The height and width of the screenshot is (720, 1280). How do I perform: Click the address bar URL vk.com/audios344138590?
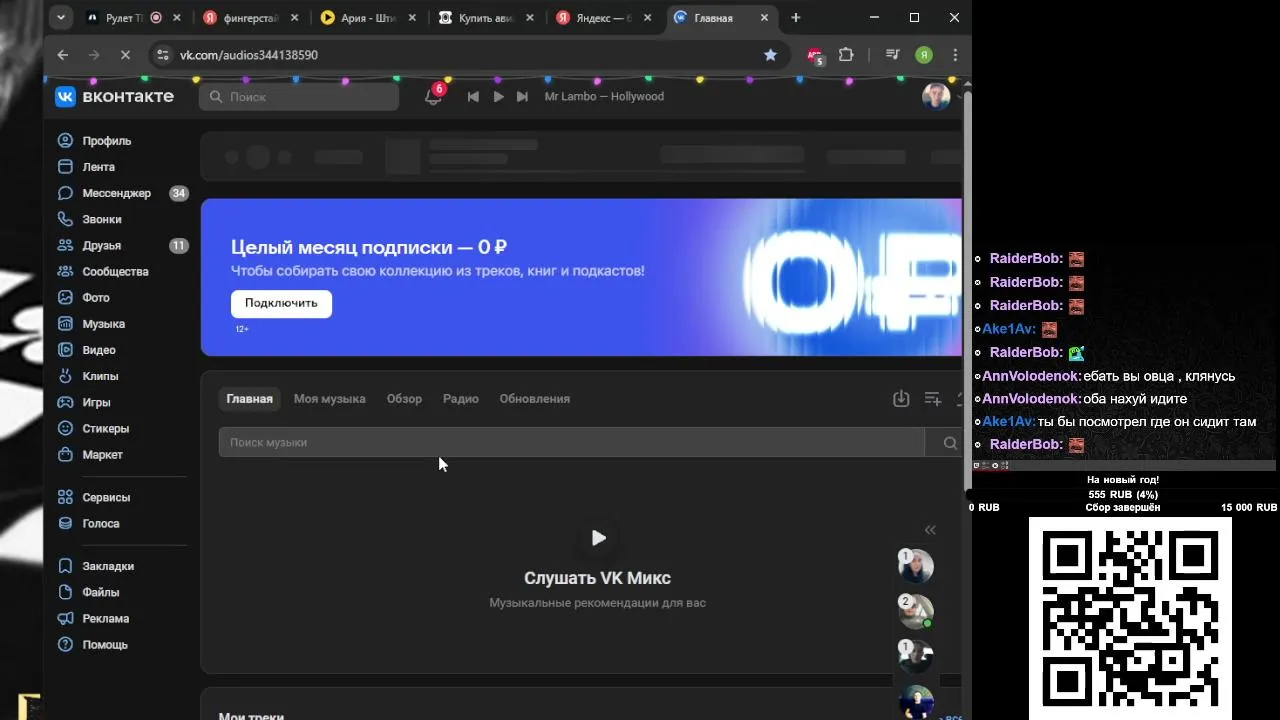point(249,55)
